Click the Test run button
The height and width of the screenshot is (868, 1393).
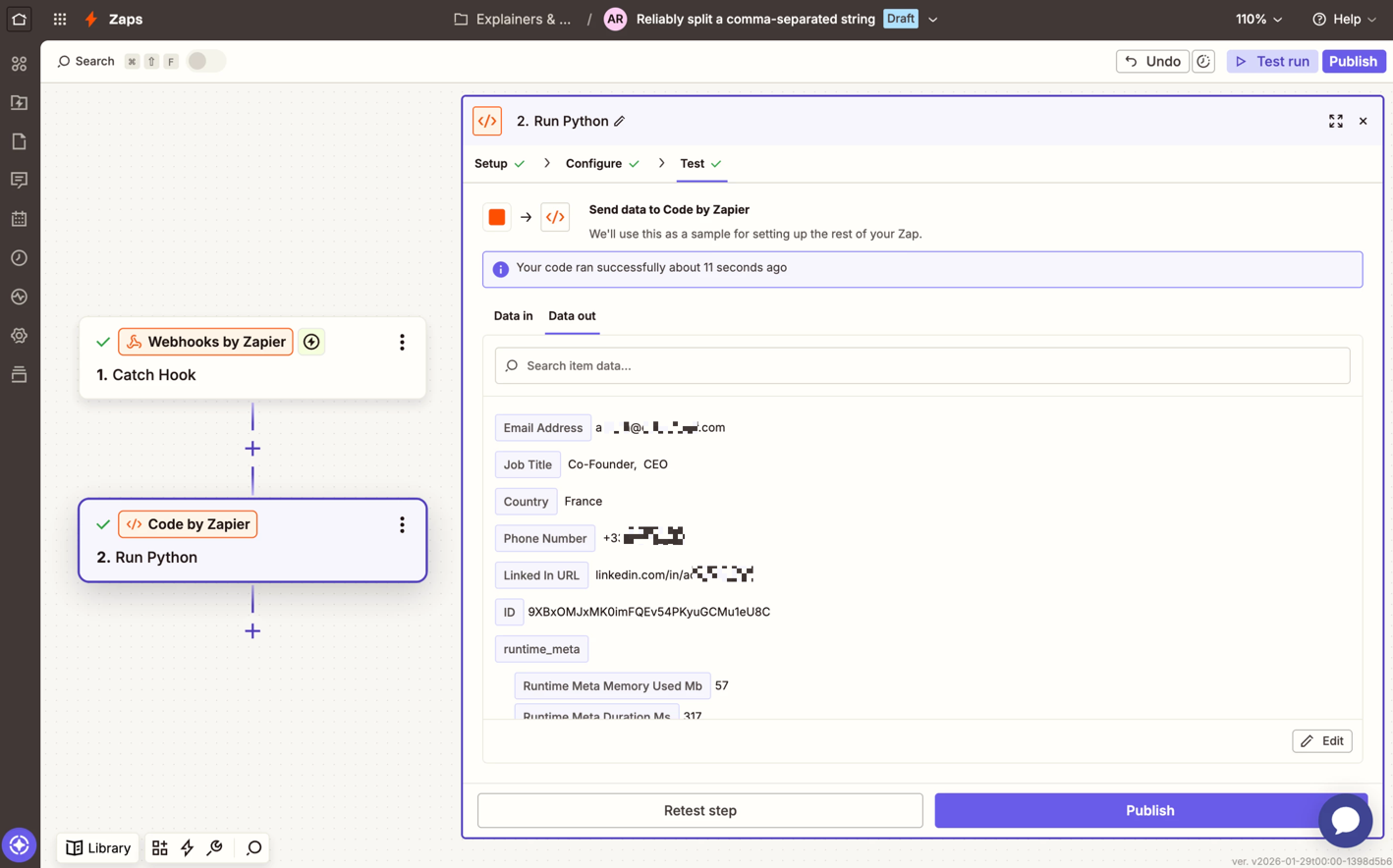[1271, 62]
